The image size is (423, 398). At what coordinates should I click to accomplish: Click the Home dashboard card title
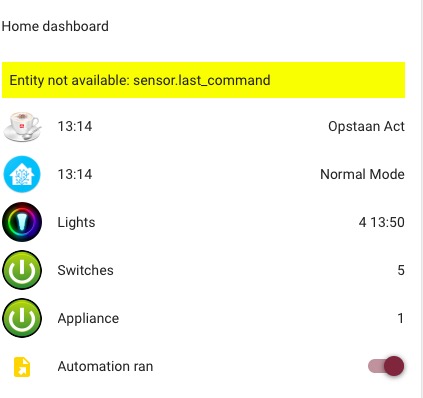pyautogui.click(x=55, y=26)
